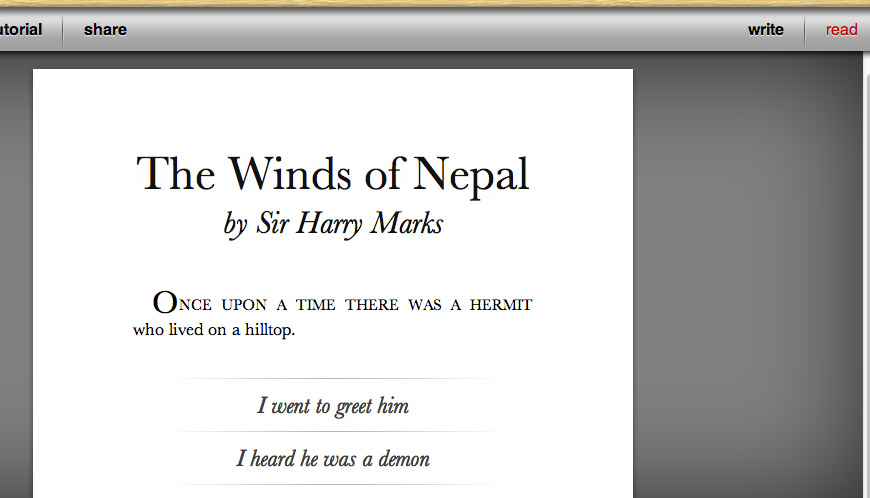Choose "I heard he was a demon"

click(333, 459)
